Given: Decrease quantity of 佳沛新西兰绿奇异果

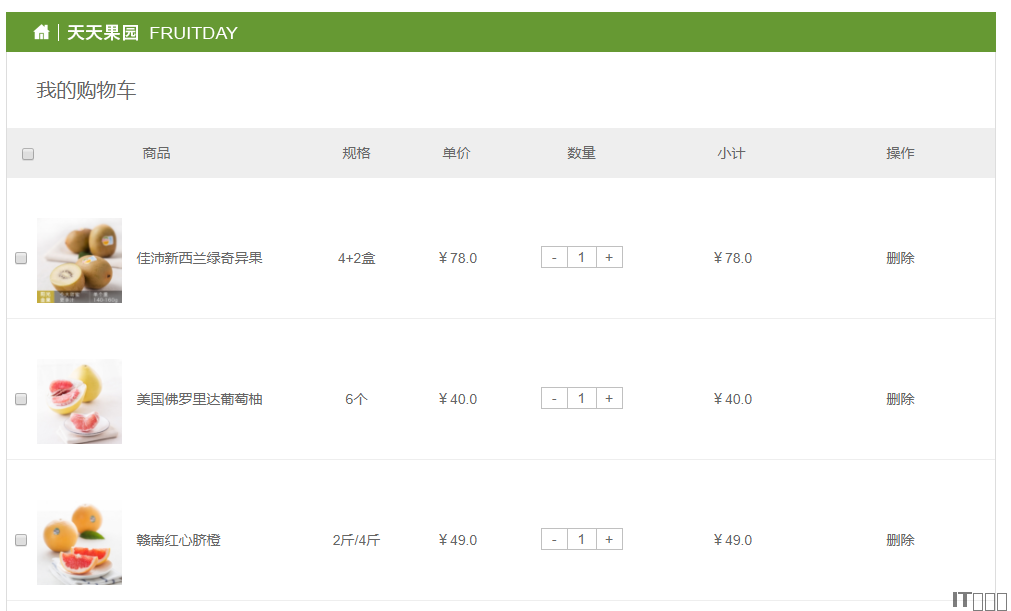Looking at the screenshot, I should click(x=554, y=258).
